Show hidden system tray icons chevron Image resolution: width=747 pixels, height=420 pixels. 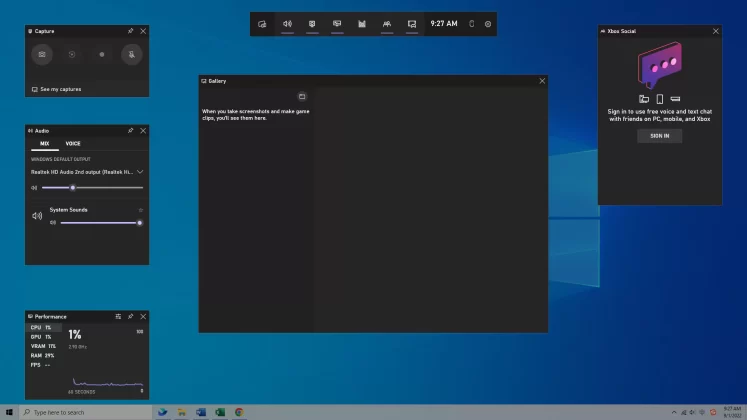click(674, 412)
